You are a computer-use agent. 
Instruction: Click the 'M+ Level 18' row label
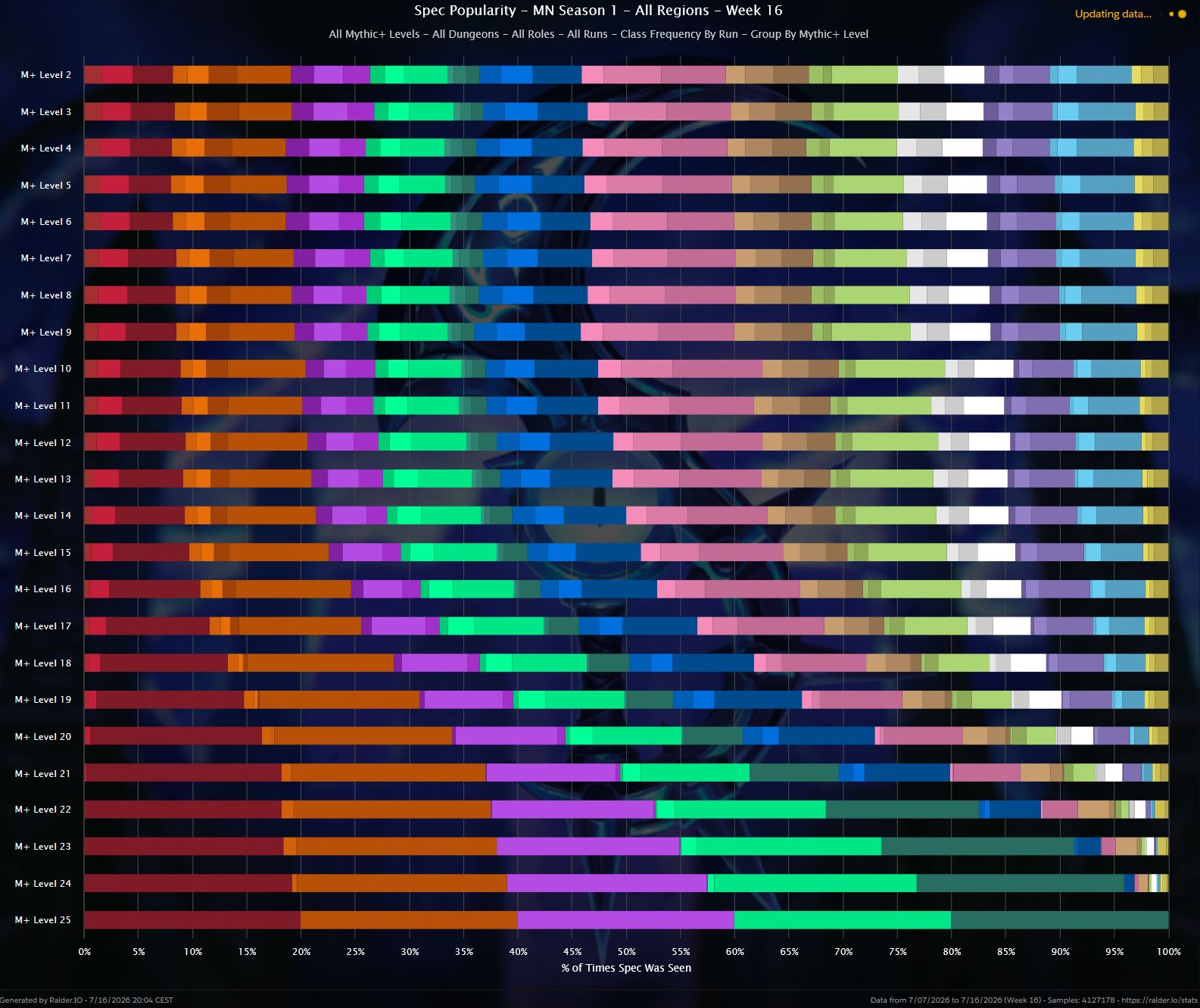coord(43,663)
